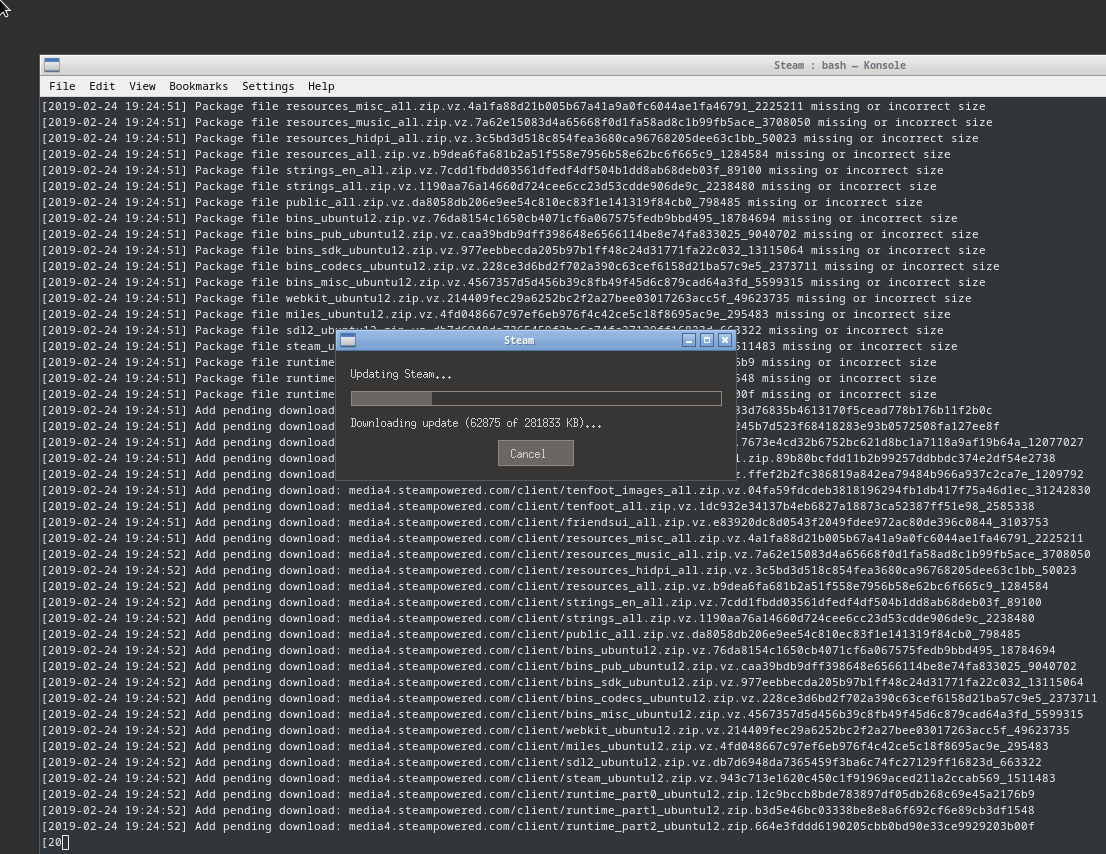Open the Bookmarks menu
Screen dimensions: 1106x854
[x=198, y=86]
